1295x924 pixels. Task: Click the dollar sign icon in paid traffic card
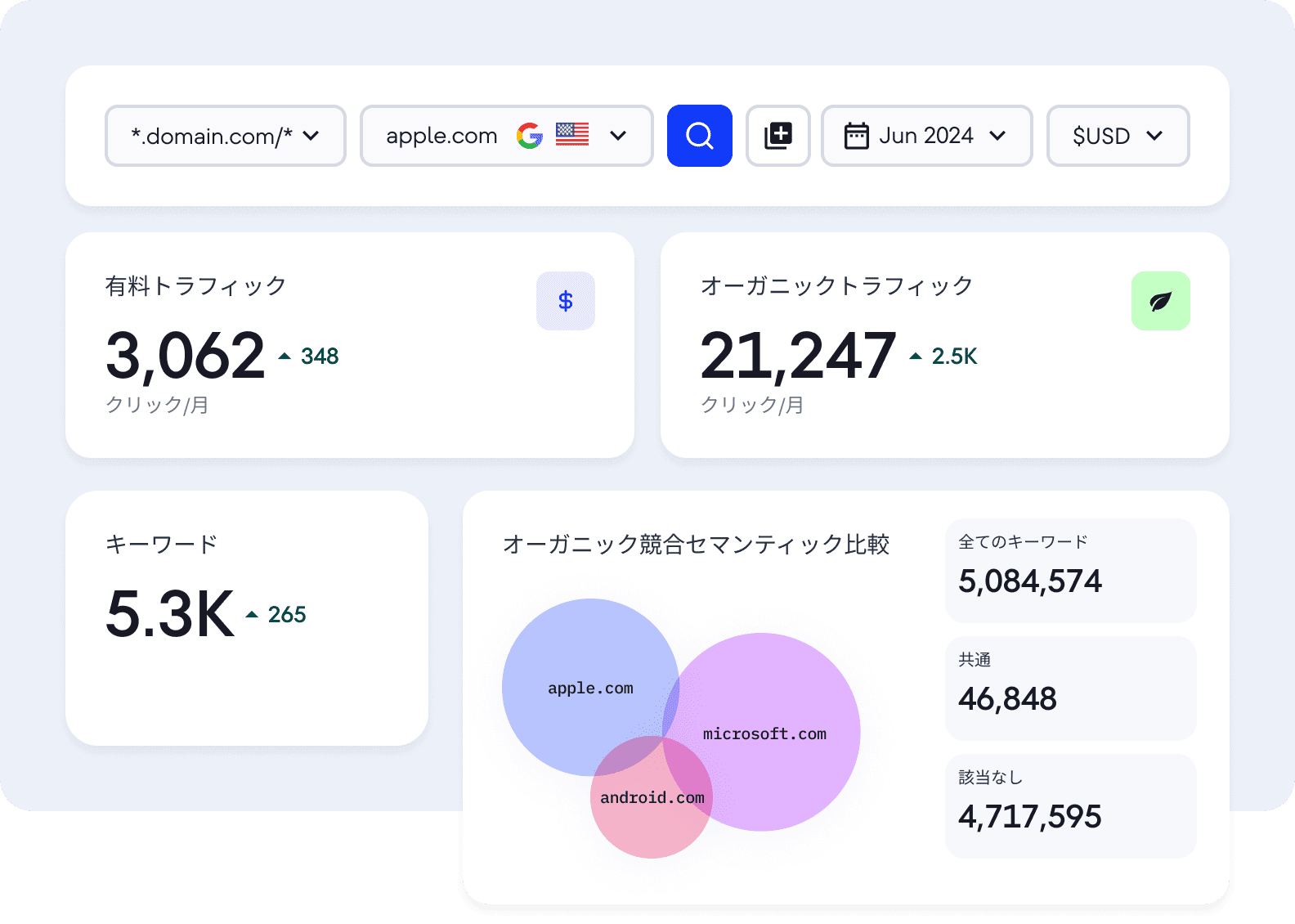click(x=566, y=301)
